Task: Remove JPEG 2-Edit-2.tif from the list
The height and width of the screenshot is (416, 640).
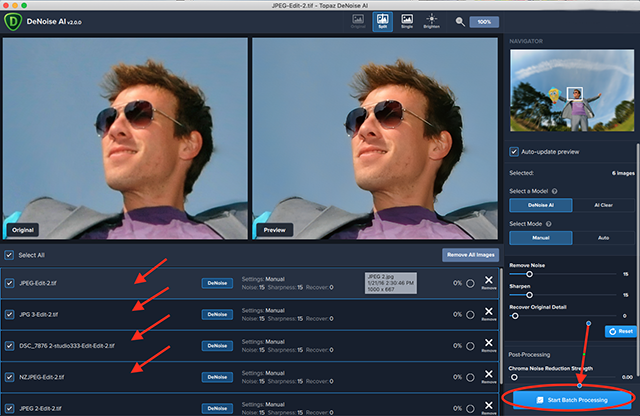Action: (x=489, y=407)
